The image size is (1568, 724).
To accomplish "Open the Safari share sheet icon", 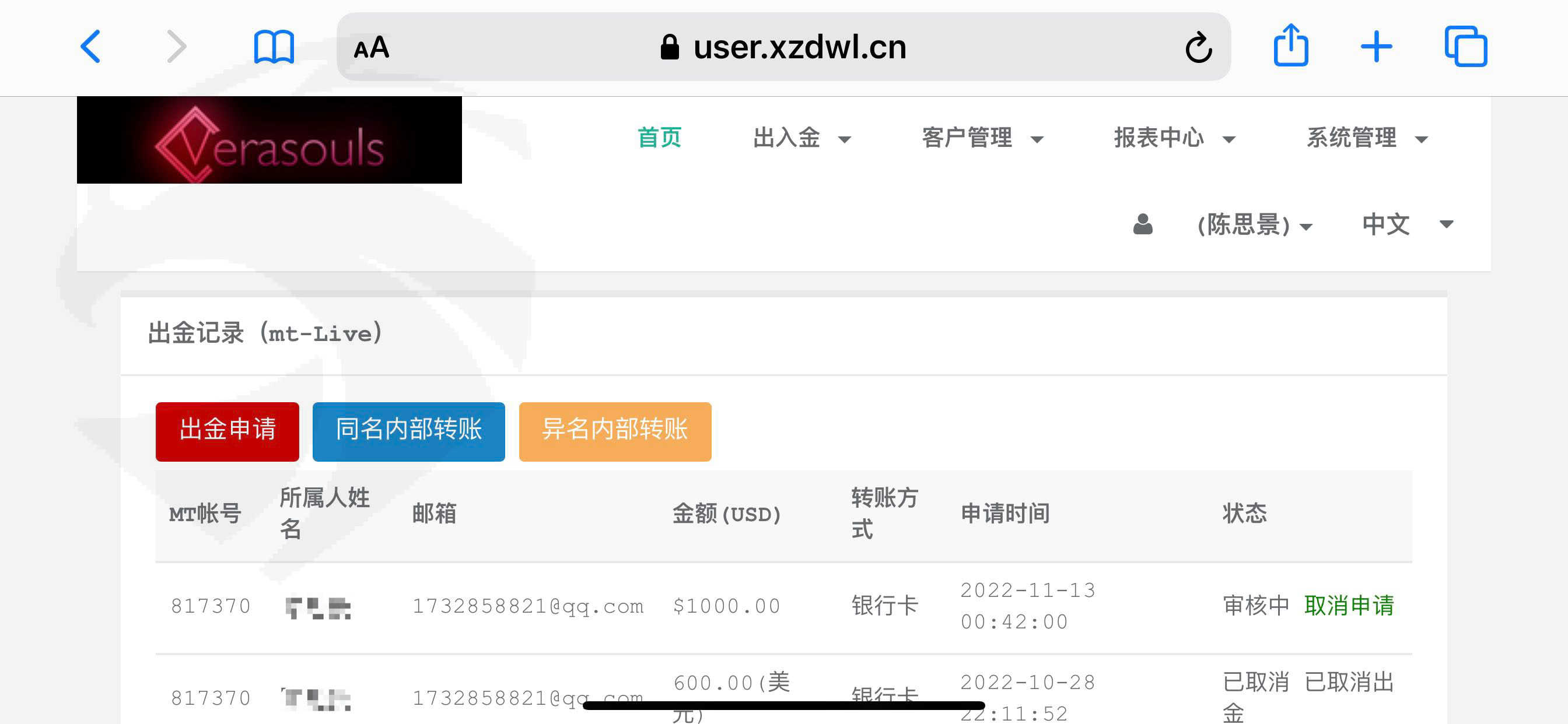I will (1290, 45).
